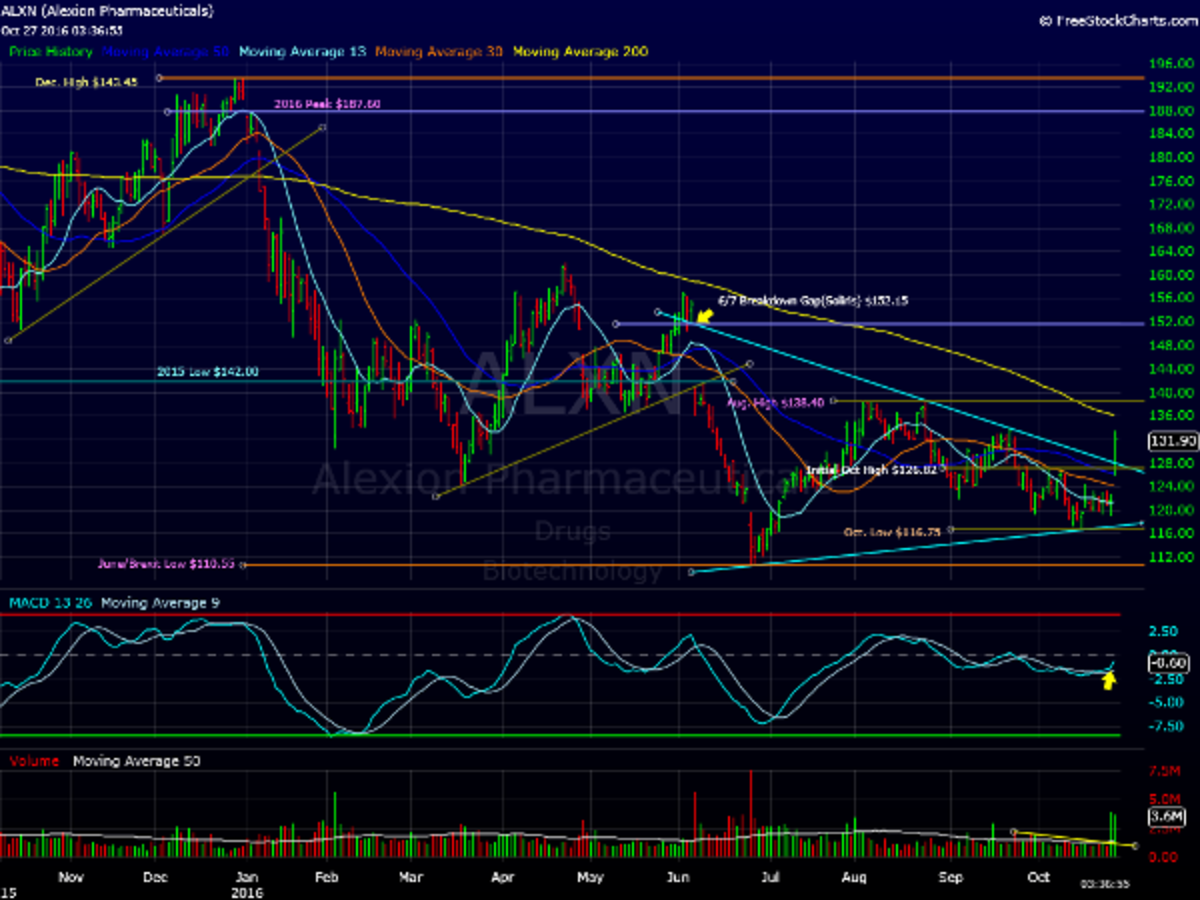Click the Sep label on date axis
Viewport: 1200px width, 900px height.
950,876
